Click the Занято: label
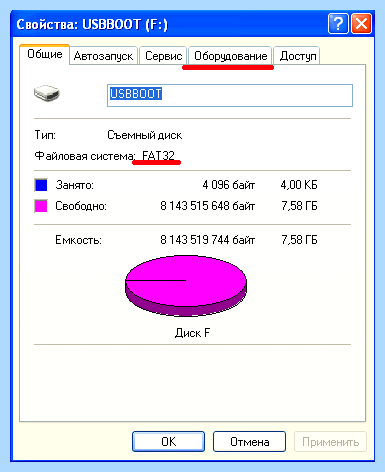The height and width of the screenshot is (472, 385). click(74, 185)
